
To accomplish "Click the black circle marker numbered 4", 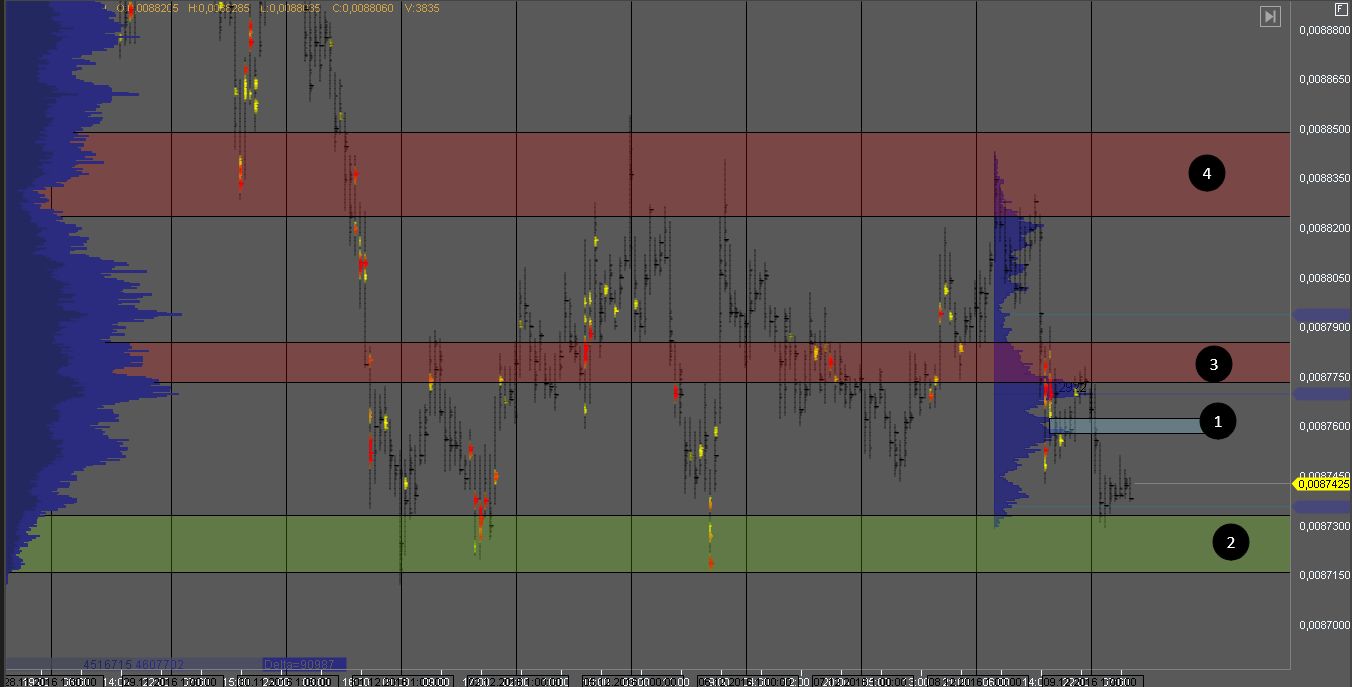I will point(1207,174).
